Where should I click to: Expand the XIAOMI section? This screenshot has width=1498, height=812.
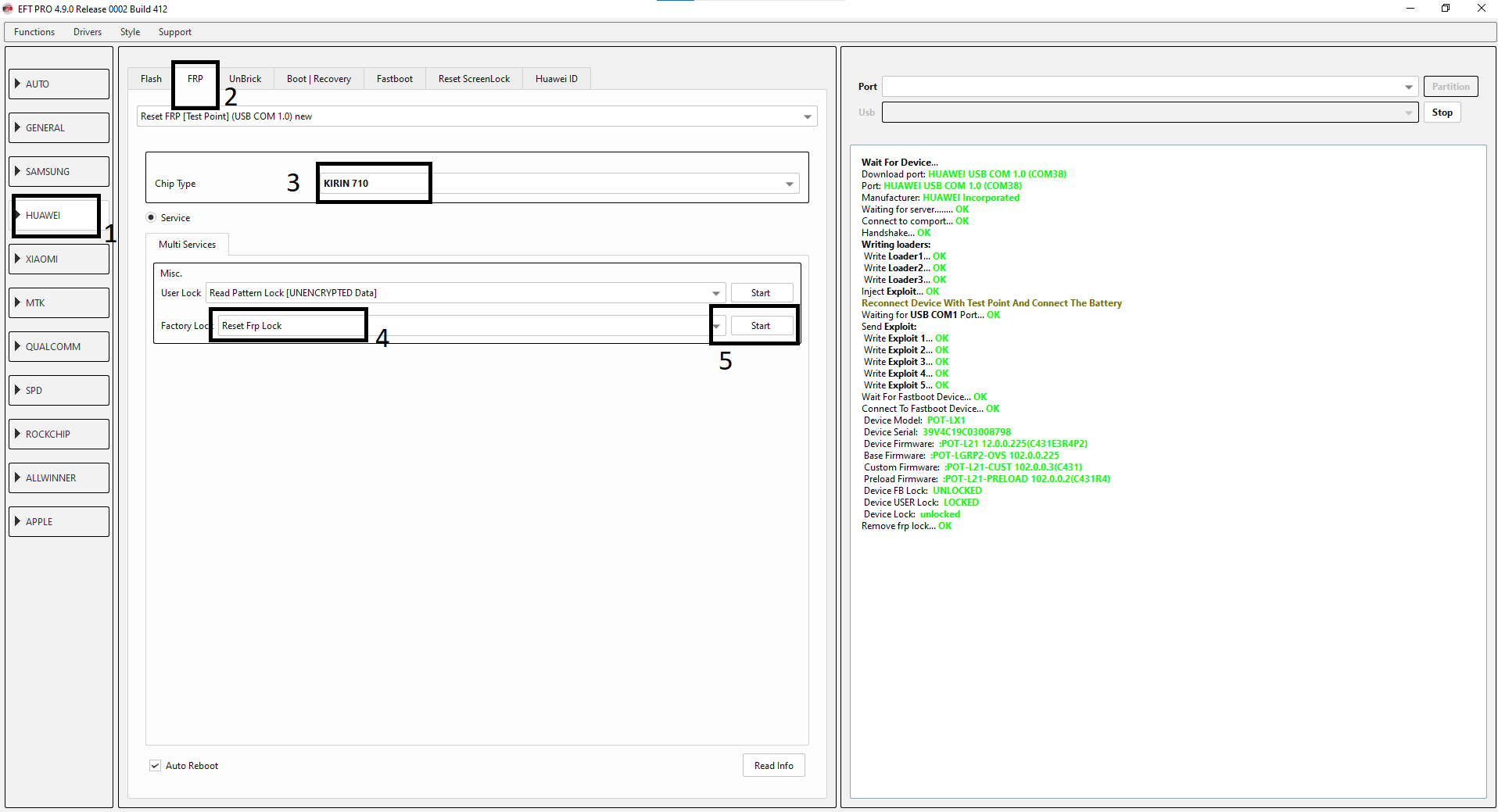tap(59, 259)
